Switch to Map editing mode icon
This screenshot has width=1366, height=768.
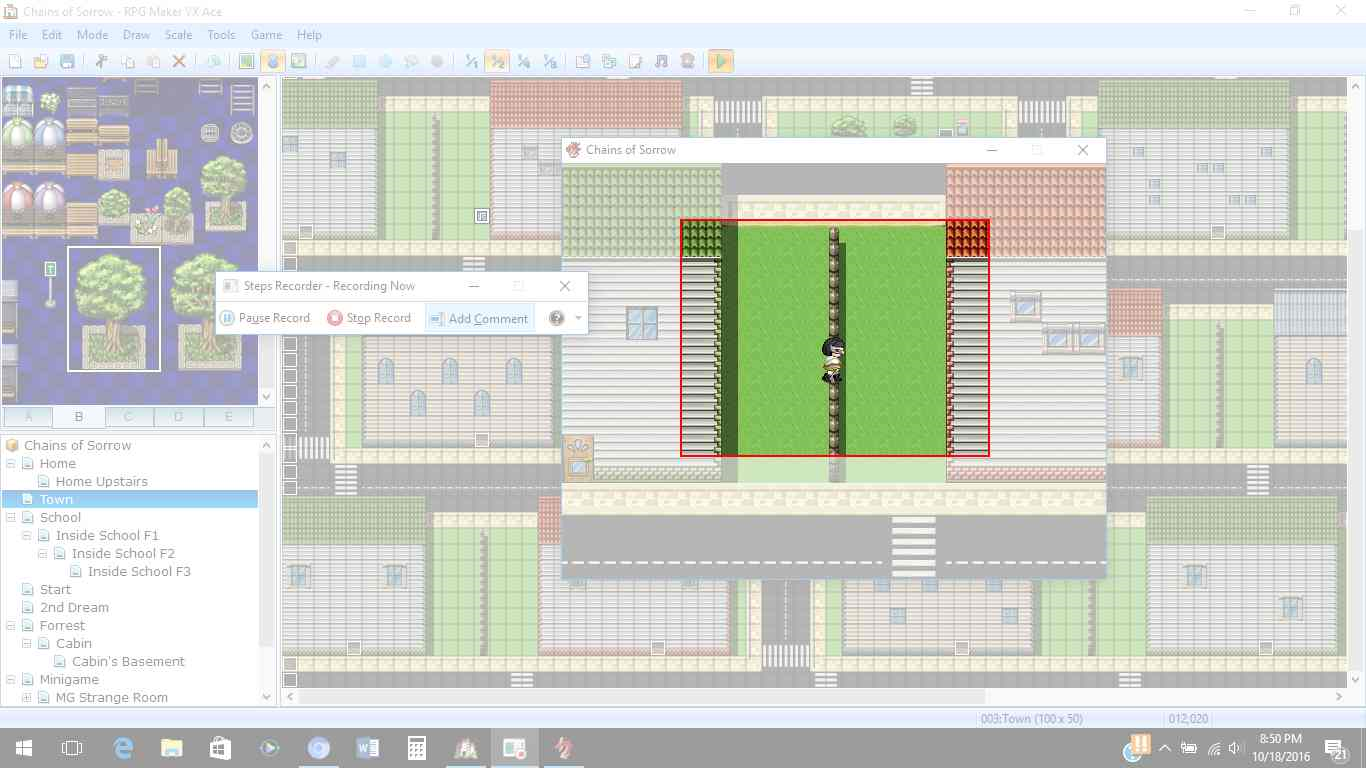point(246,61)
